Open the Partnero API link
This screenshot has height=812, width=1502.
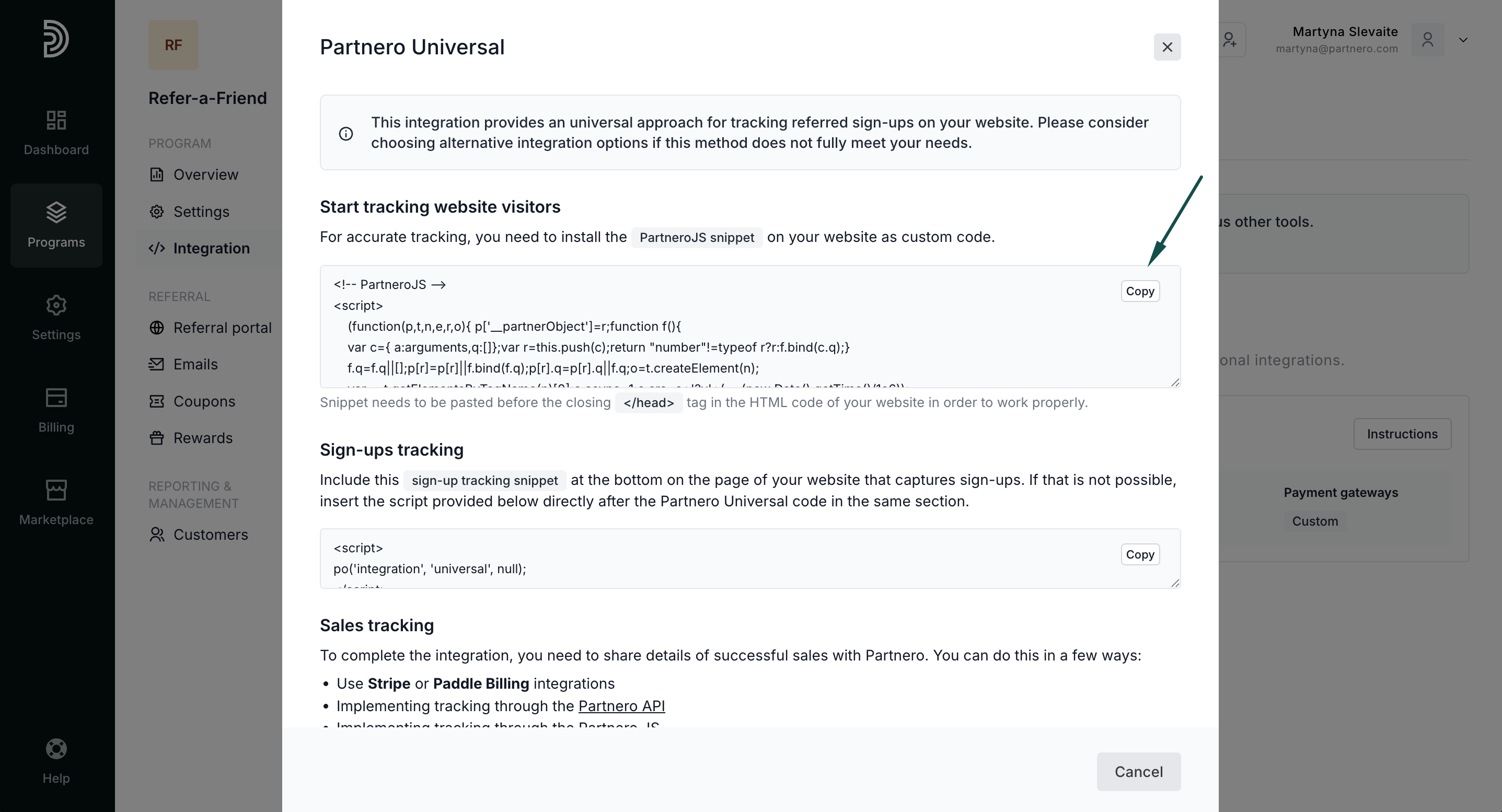click(x=621, y=706)
